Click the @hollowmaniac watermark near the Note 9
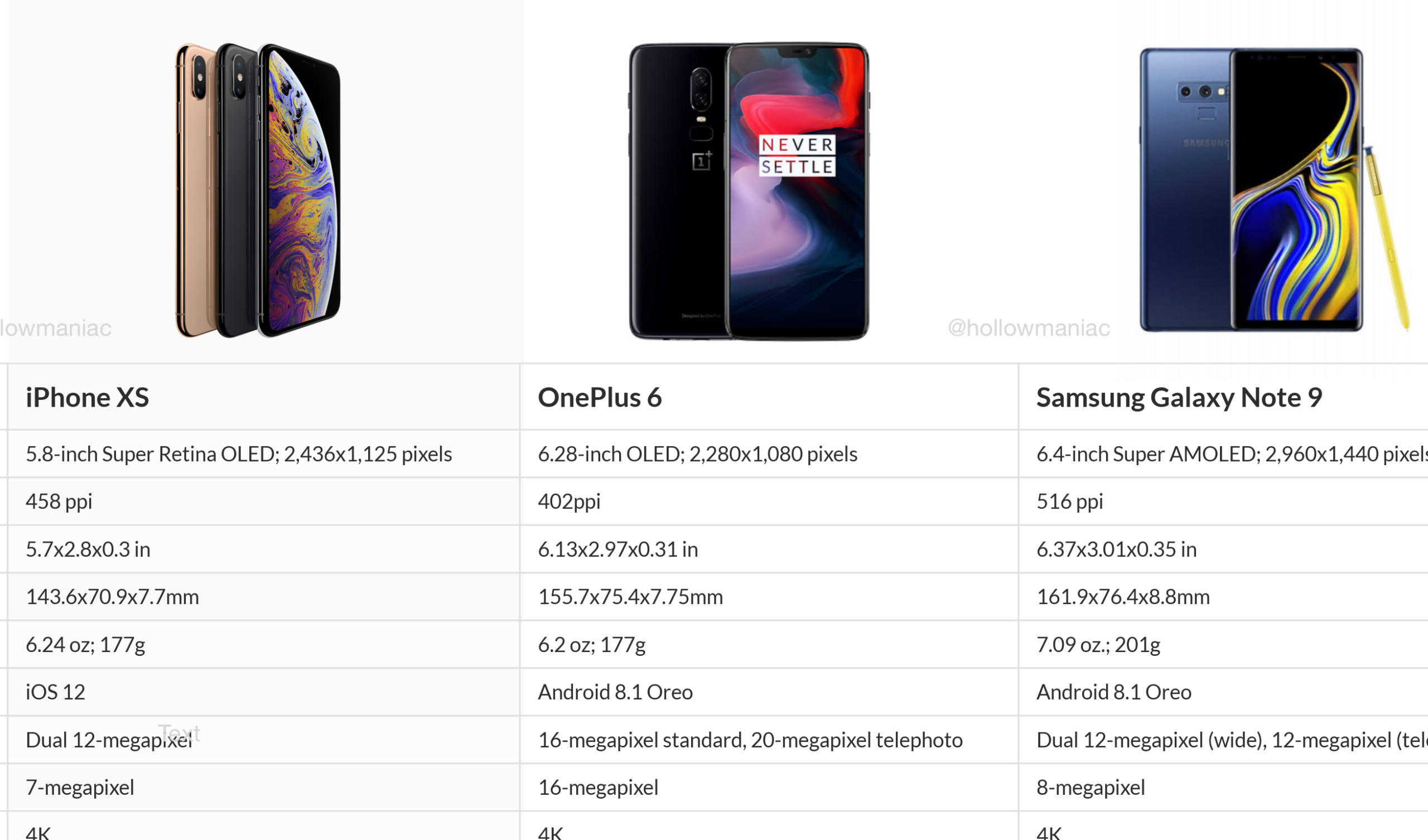 pyautogui.click(x=1029, y=327)
